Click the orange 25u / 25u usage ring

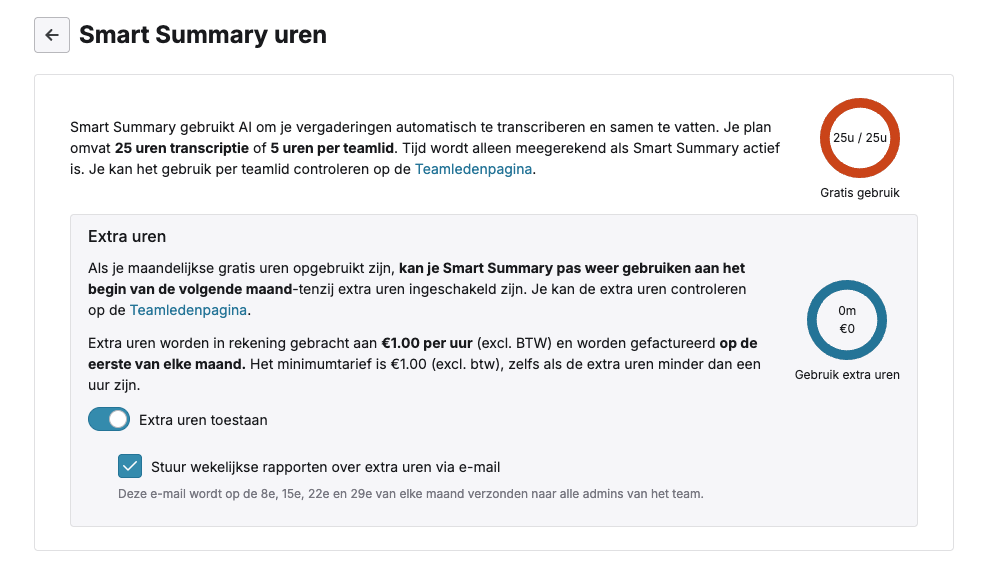click(860, 138)
